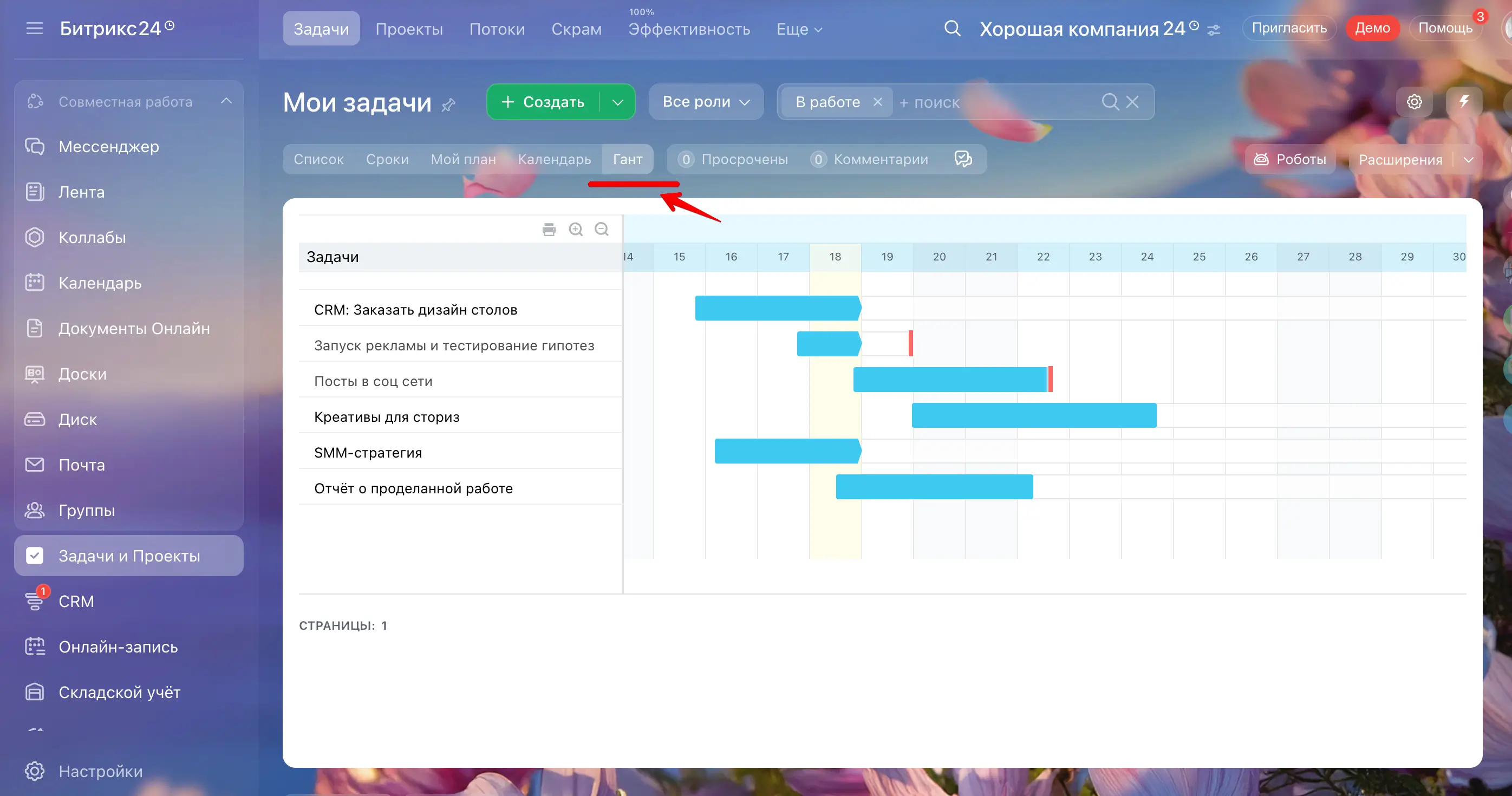Open the Роботы button
Screen dimensions: 1512x796
(1290, 159)
